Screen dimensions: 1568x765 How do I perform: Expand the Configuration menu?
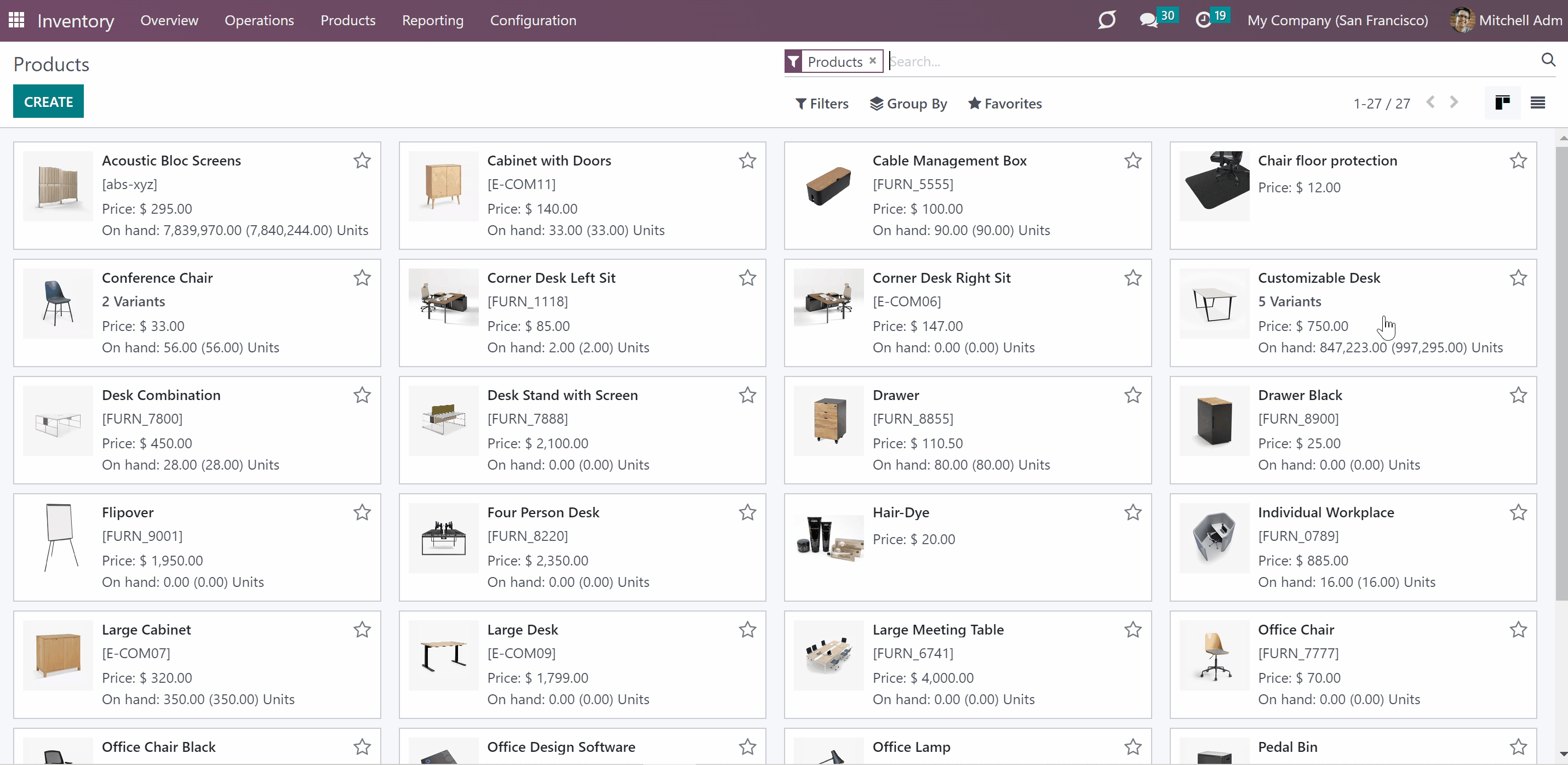533,20
